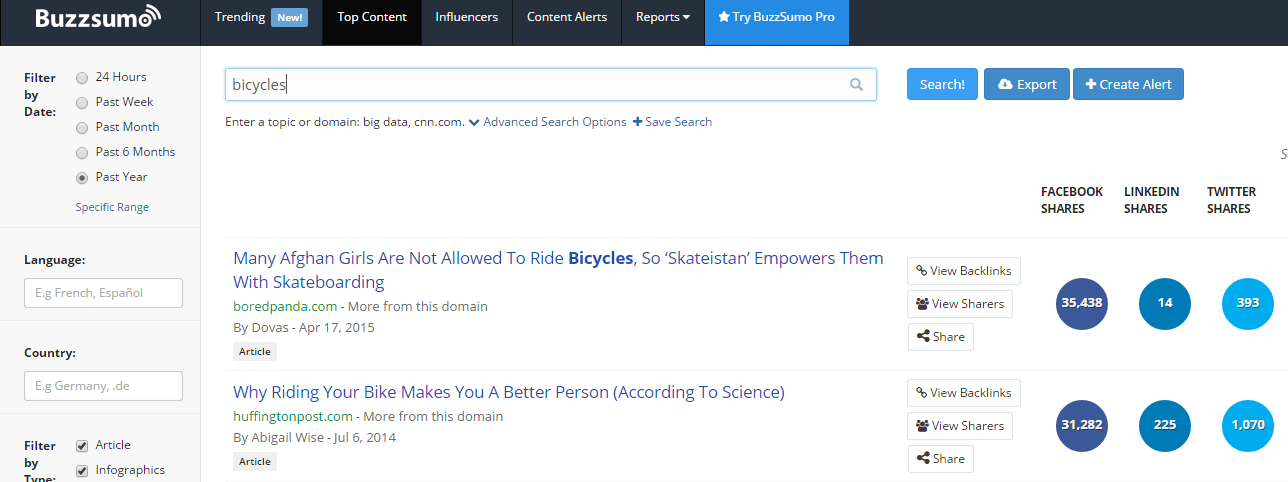View Sharers for Afghan Girls article

pos(960,304)
